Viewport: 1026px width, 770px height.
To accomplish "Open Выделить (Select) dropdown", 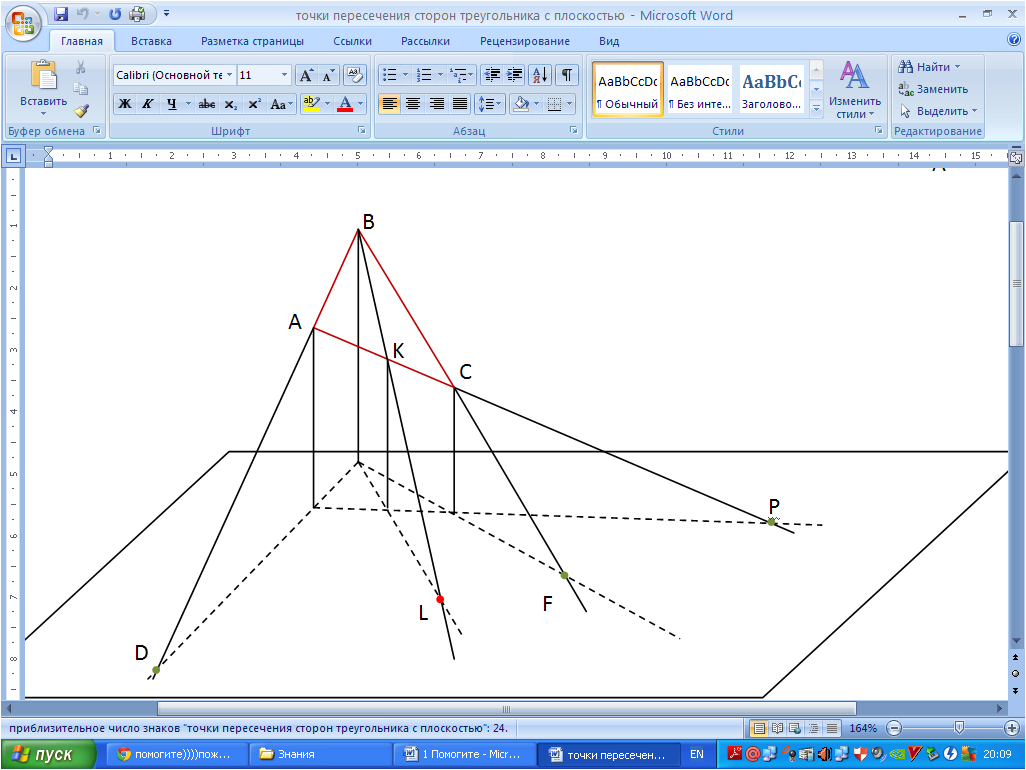I will tap(938, 111).
